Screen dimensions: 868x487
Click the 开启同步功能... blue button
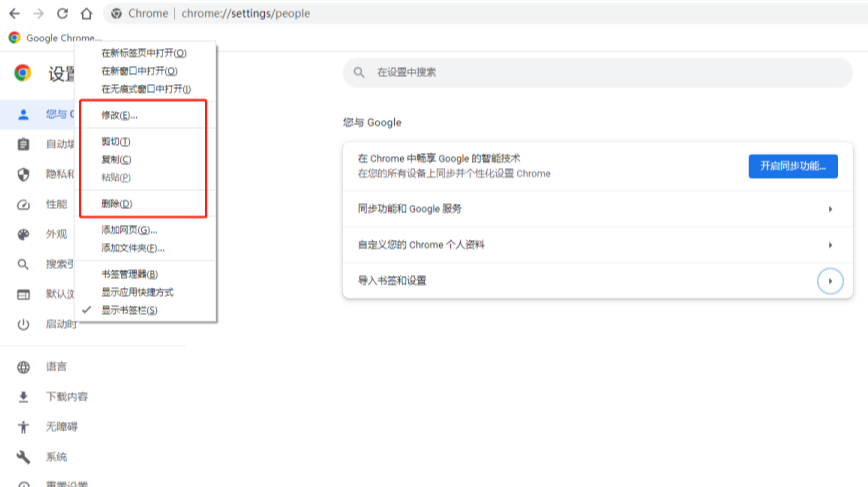[x=793, y=166]
